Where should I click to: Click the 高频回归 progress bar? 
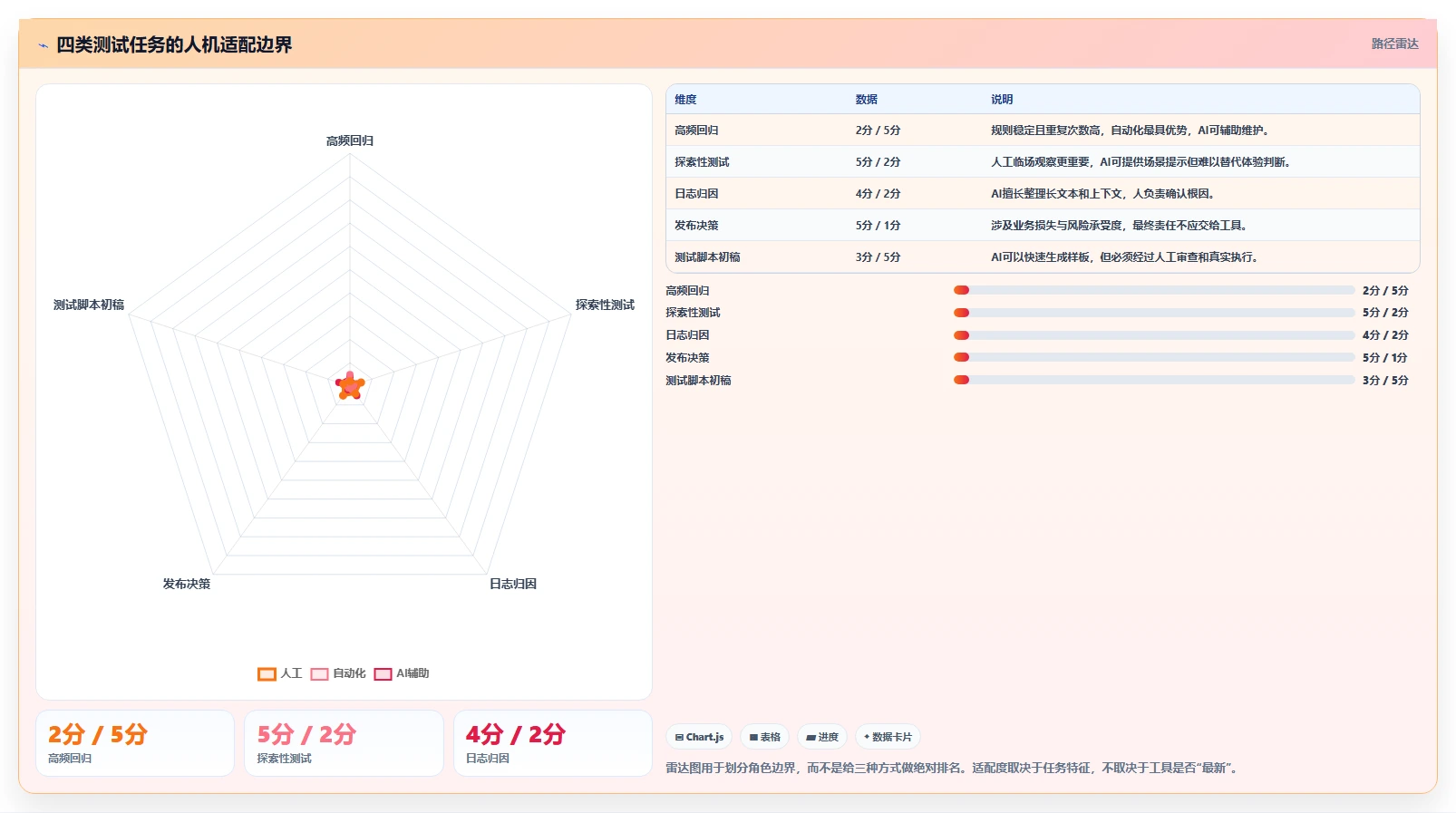1153,290
